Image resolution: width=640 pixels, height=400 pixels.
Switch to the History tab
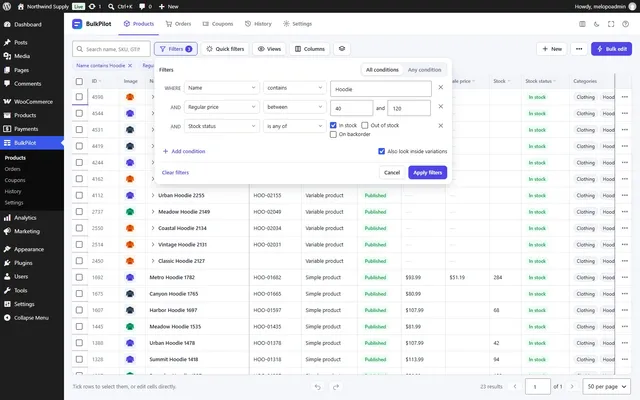tap(258, 24)
